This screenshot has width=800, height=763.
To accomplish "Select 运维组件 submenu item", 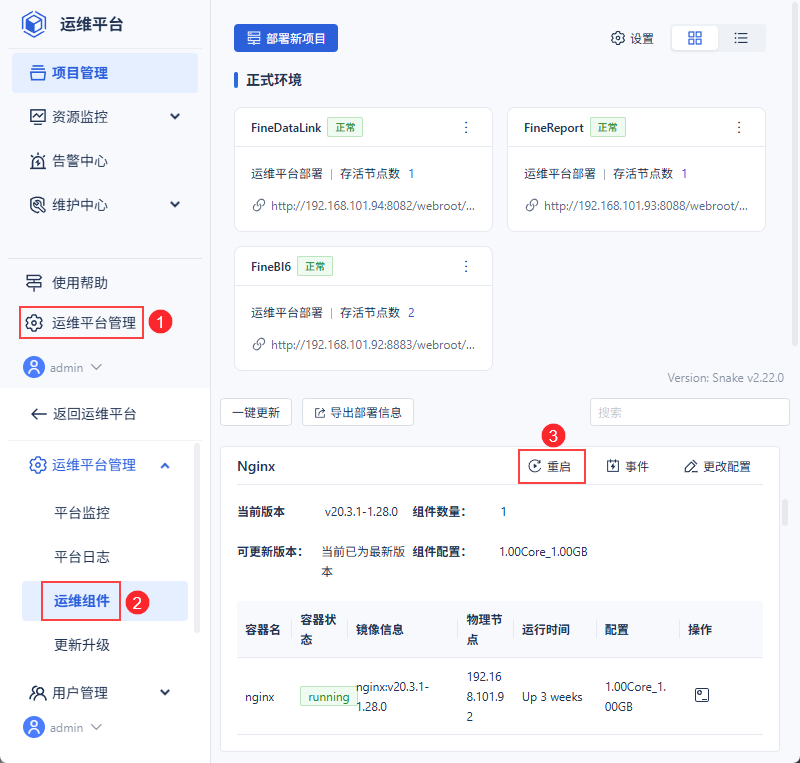I will [x=105, y=601].
